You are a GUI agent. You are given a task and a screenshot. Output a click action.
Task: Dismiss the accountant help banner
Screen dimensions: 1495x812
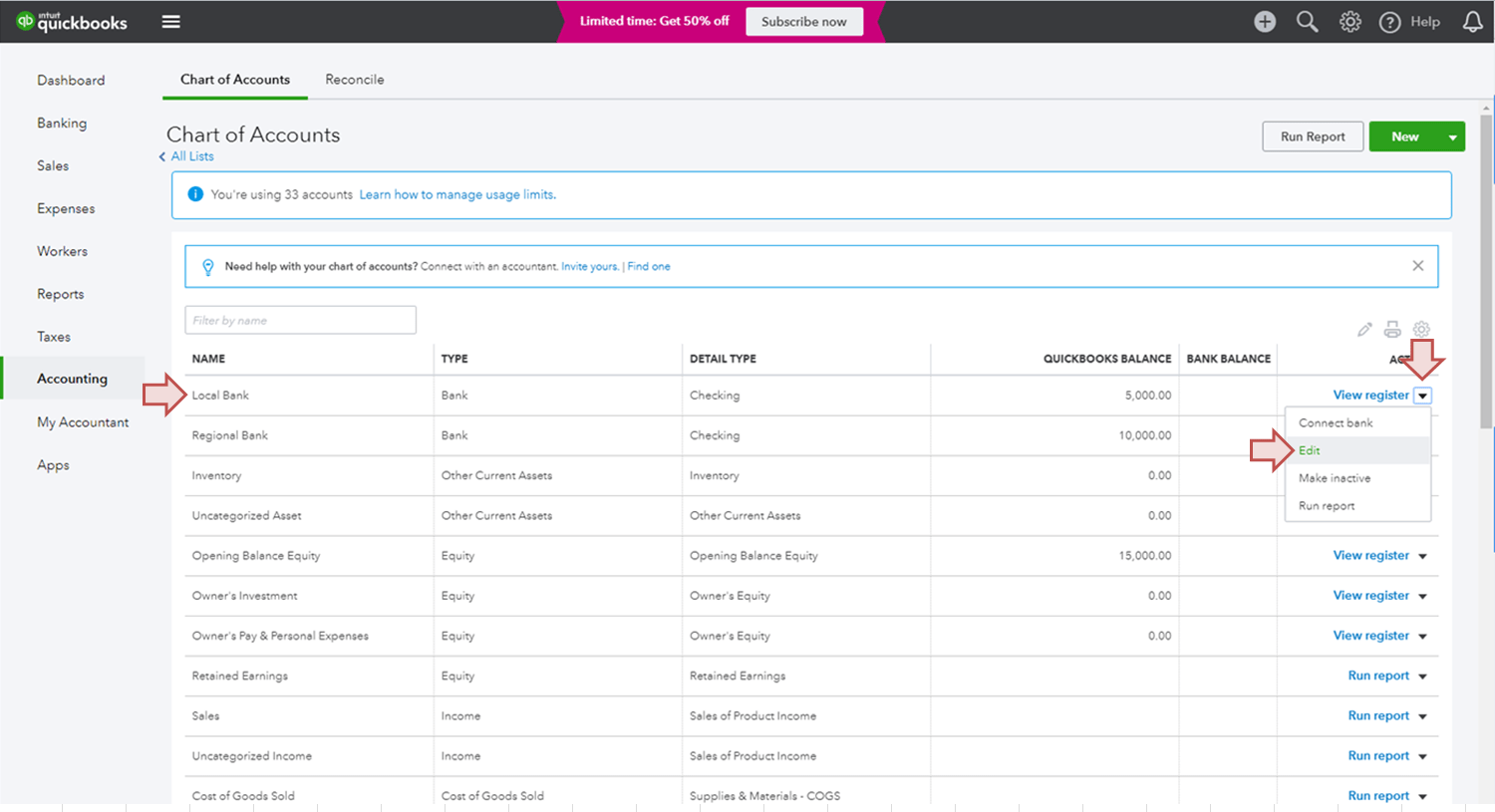(x=1417, y=266)
